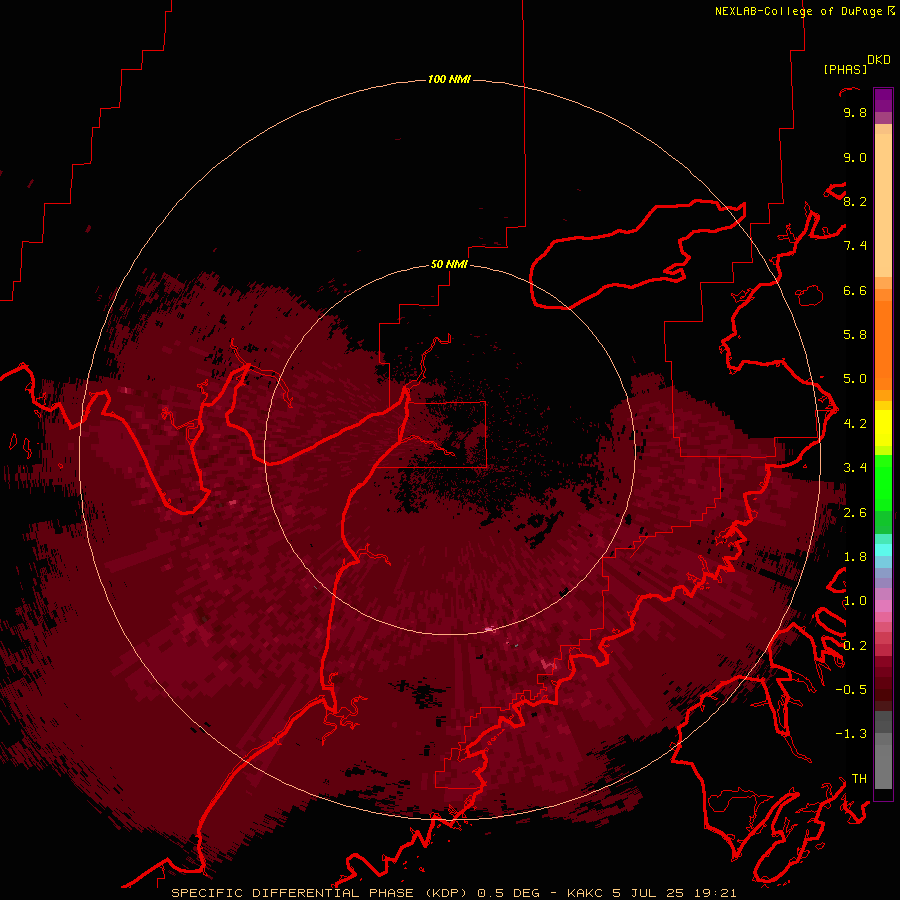Click the 0.2 scale label
900x900 pixels.
tap(855, 646)
